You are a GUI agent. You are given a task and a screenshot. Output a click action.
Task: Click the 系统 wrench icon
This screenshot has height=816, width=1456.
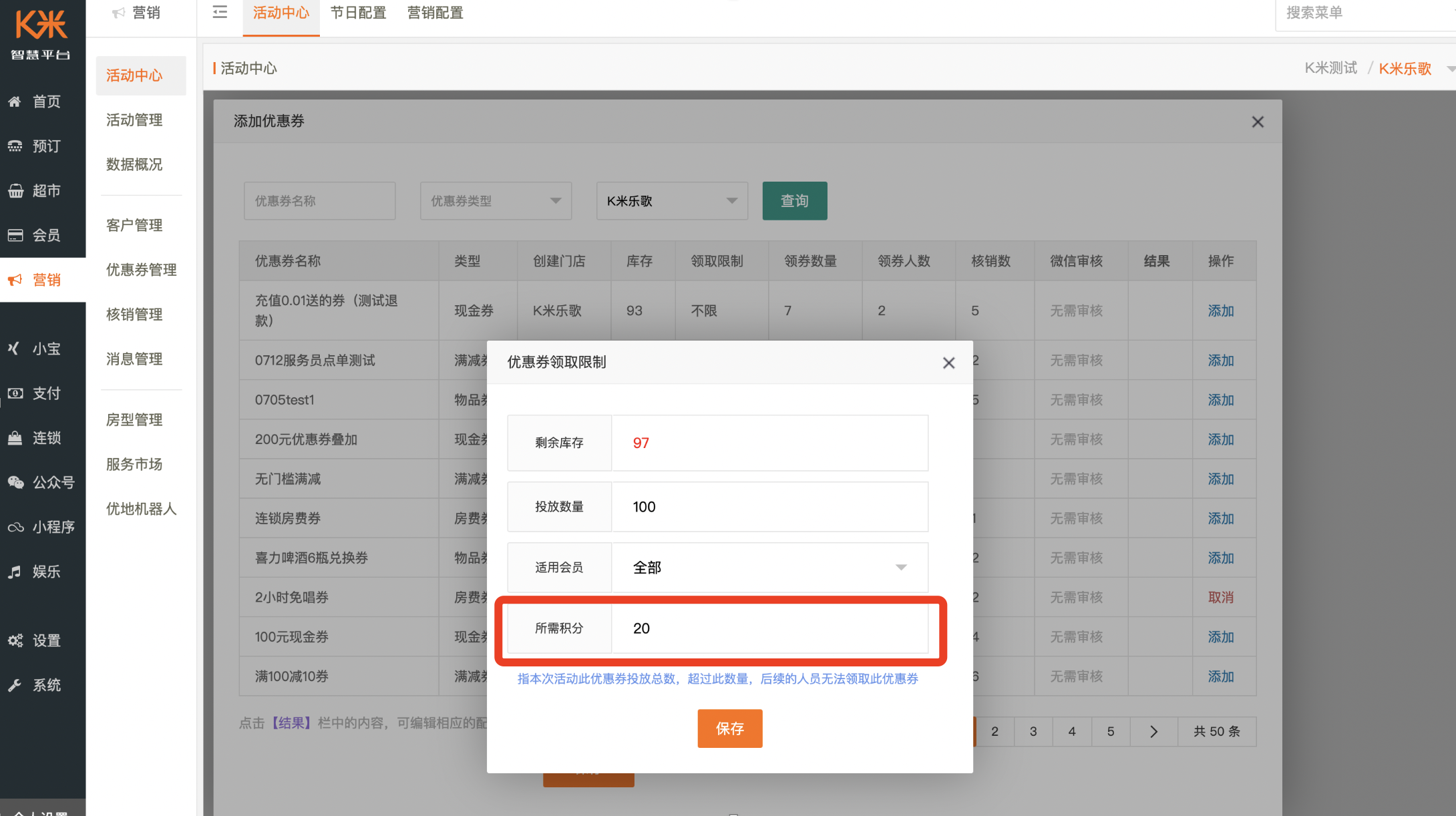point(15,685)
